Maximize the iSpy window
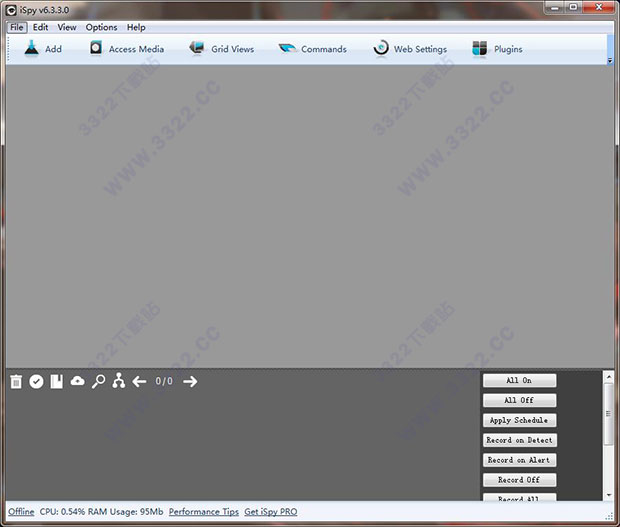This screenshot has height=527, width=620. coord(574,8)
